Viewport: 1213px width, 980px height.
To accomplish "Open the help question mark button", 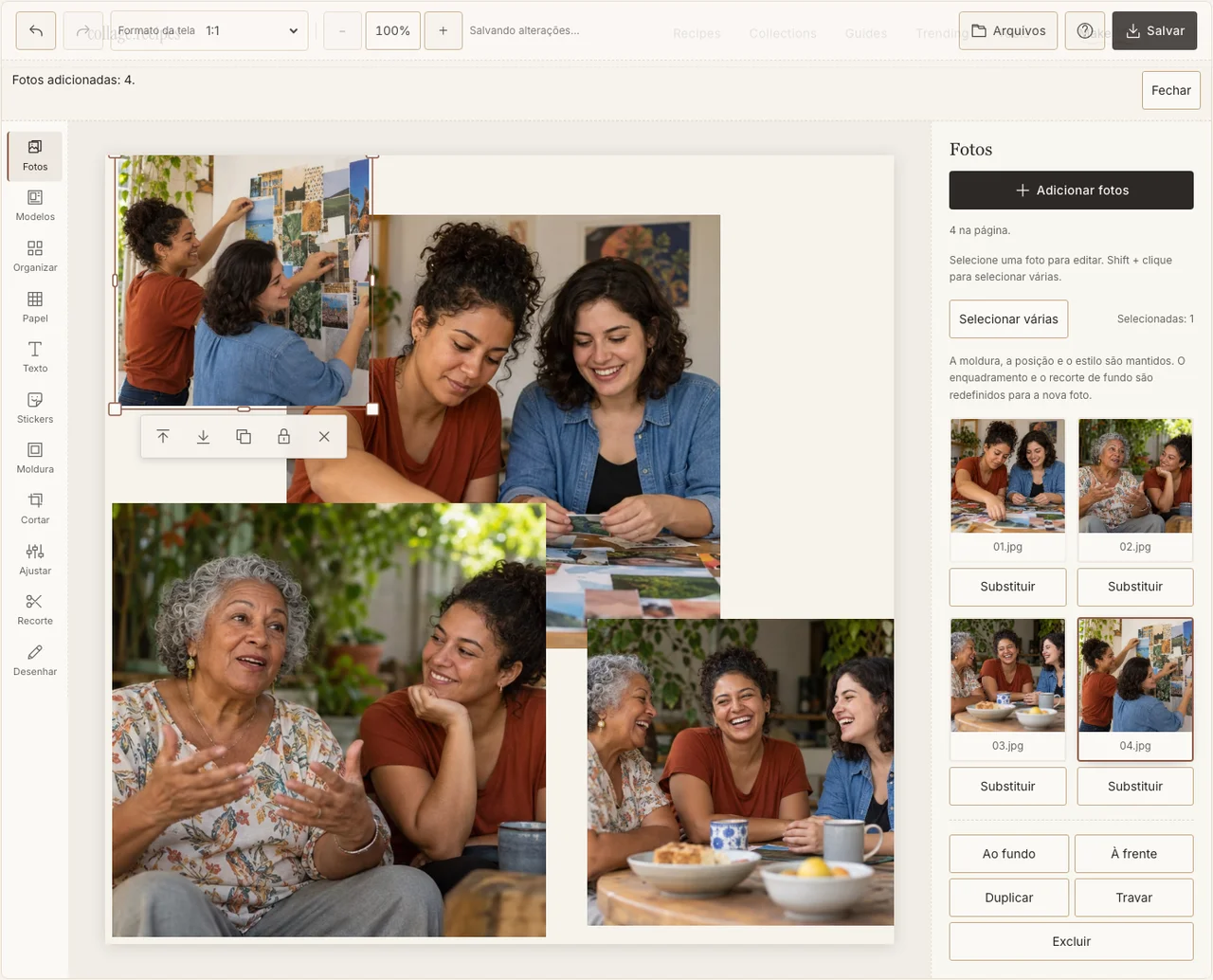I will click(x=1085, y=30).
